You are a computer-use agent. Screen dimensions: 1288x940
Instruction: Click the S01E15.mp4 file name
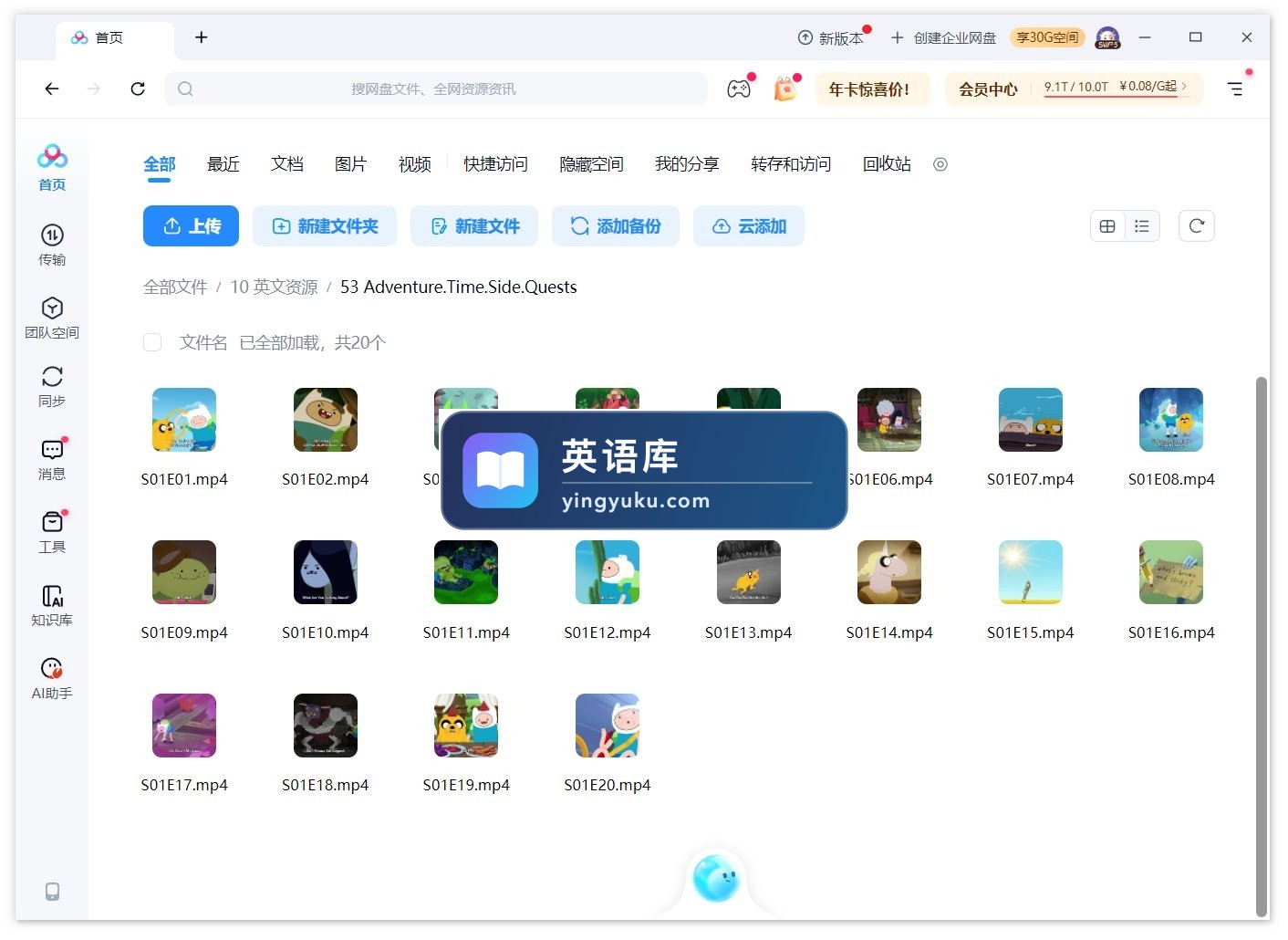pyautogui.click(x=1031, y=632)
